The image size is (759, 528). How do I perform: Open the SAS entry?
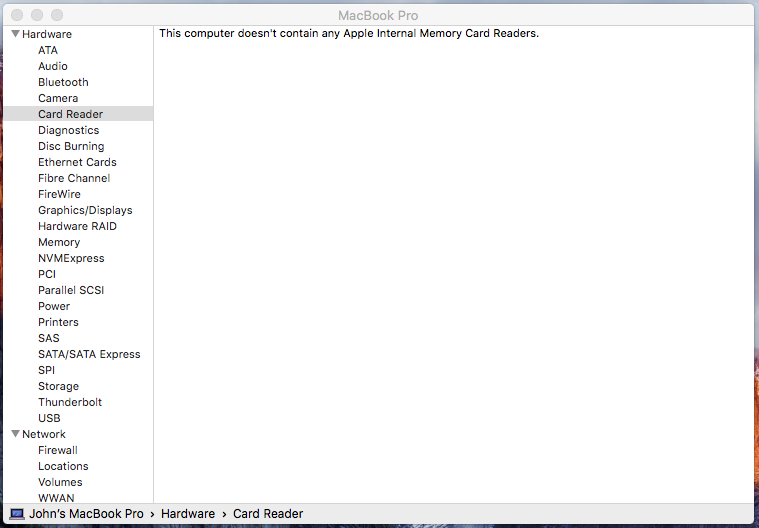tap(49, 338)
